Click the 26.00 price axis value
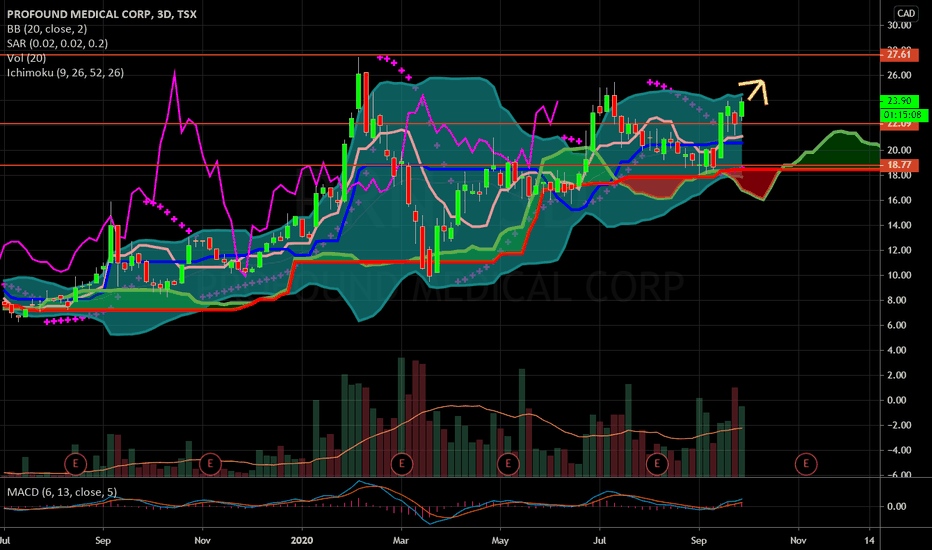 click(899, 75)
